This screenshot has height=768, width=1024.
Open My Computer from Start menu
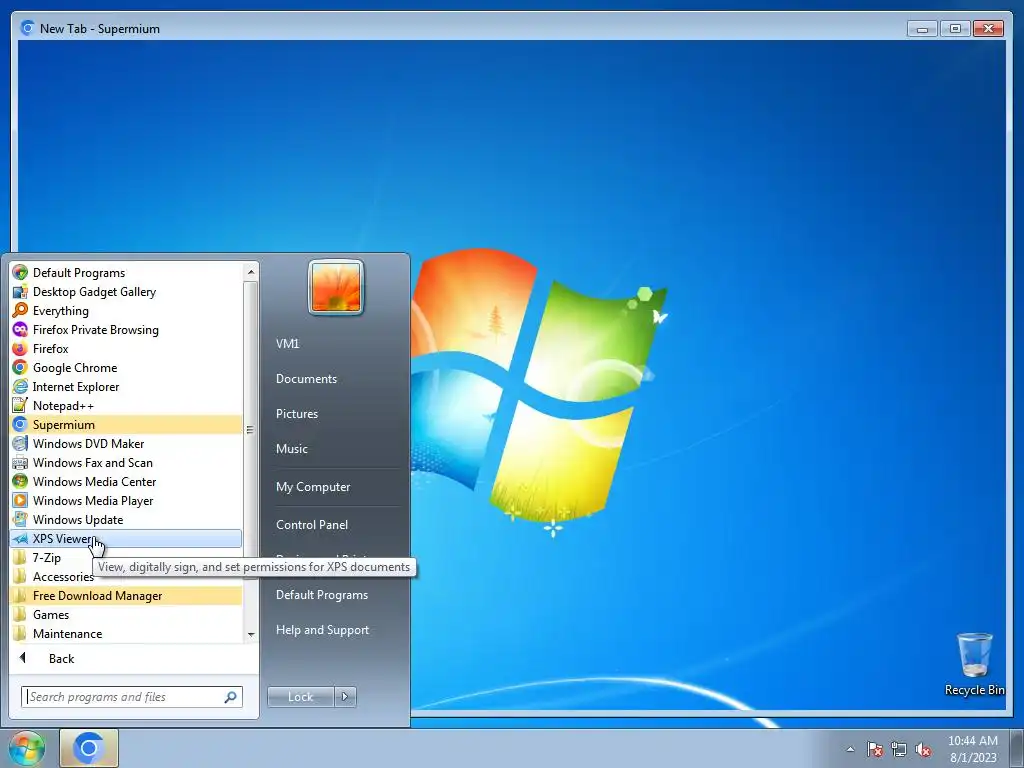click(x=313, y=487)
